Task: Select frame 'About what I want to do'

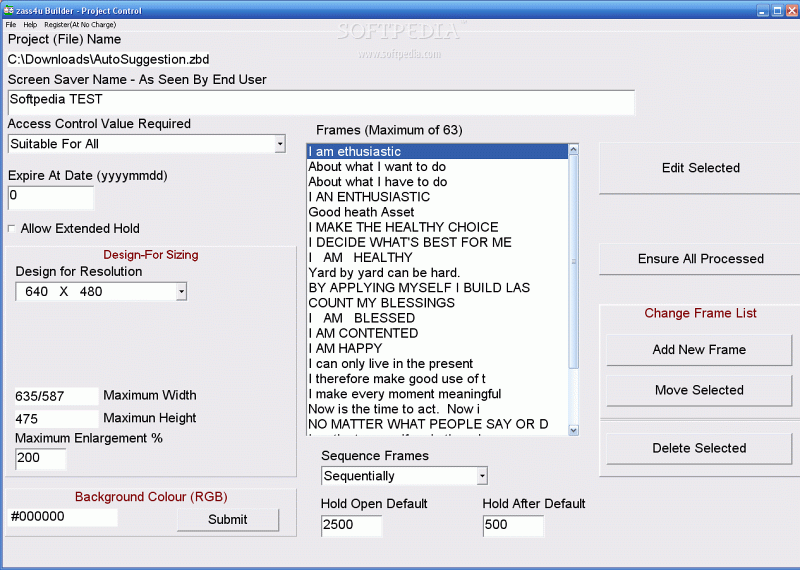Action: point(437,167)
